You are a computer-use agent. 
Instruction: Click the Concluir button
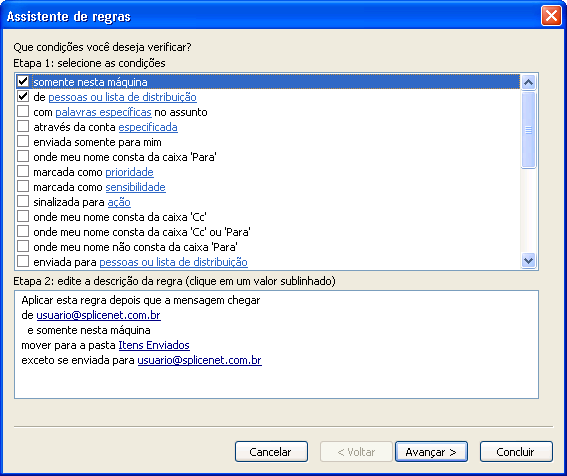pyautogui.click(x=516, y=452)
